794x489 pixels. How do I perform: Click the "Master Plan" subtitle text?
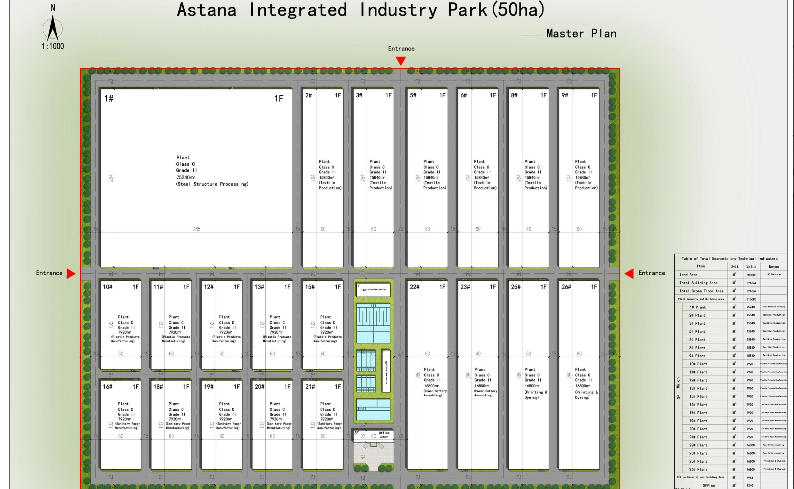pos(581,34)
